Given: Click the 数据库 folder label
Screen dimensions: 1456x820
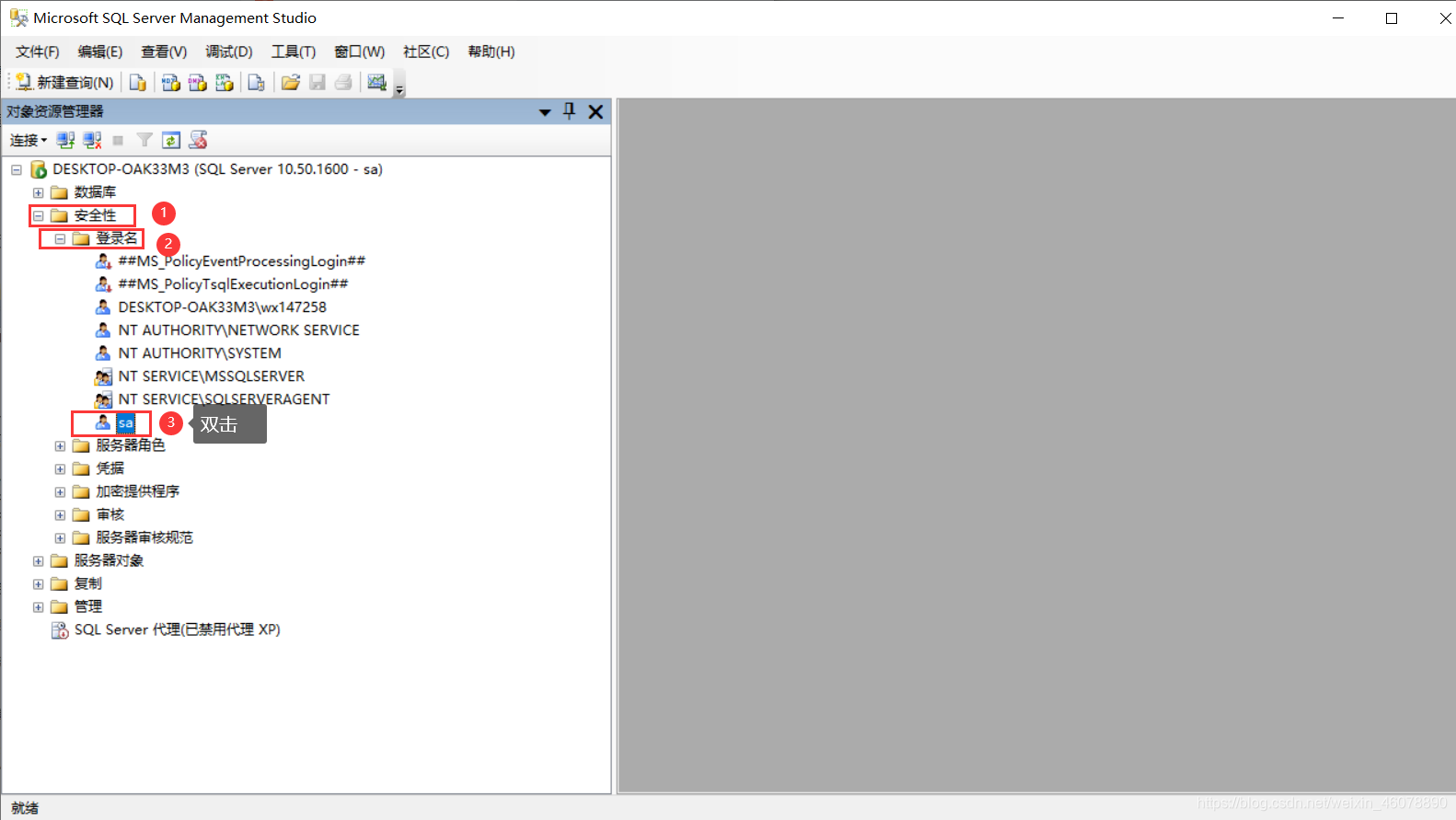Looking at the screenshot, I should pos(95,192).
